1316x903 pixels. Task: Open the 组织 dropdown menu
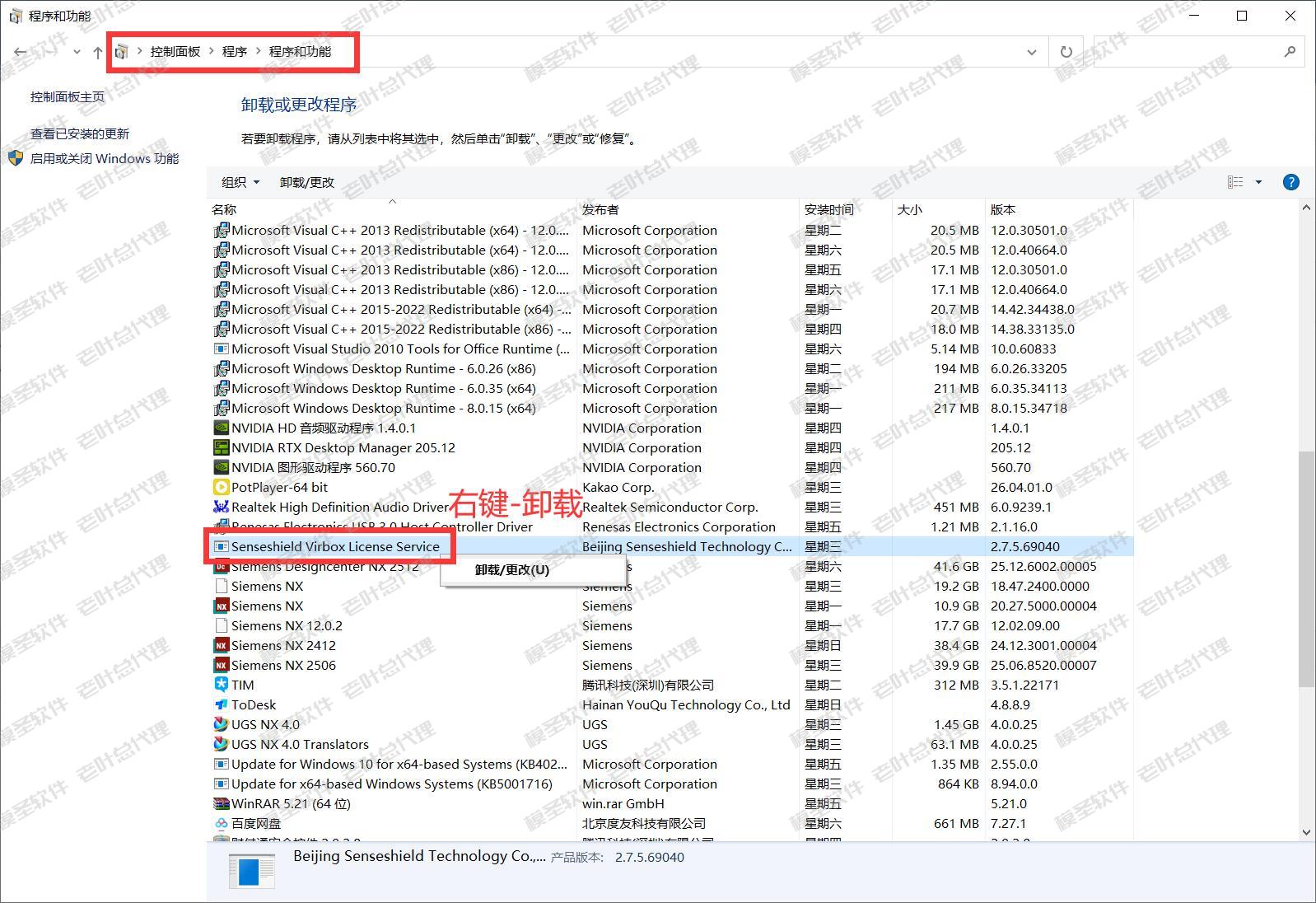[240, 182]
